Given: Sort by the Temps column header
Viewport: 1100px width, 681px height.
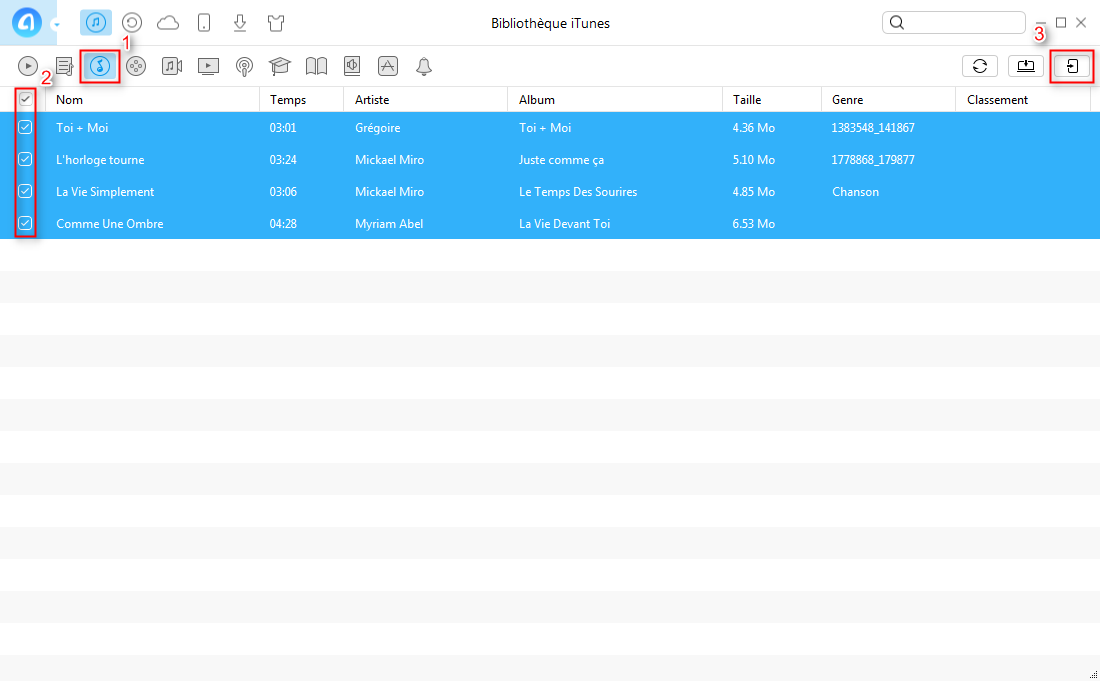Looking at the screenshot, I should (302, 100).
